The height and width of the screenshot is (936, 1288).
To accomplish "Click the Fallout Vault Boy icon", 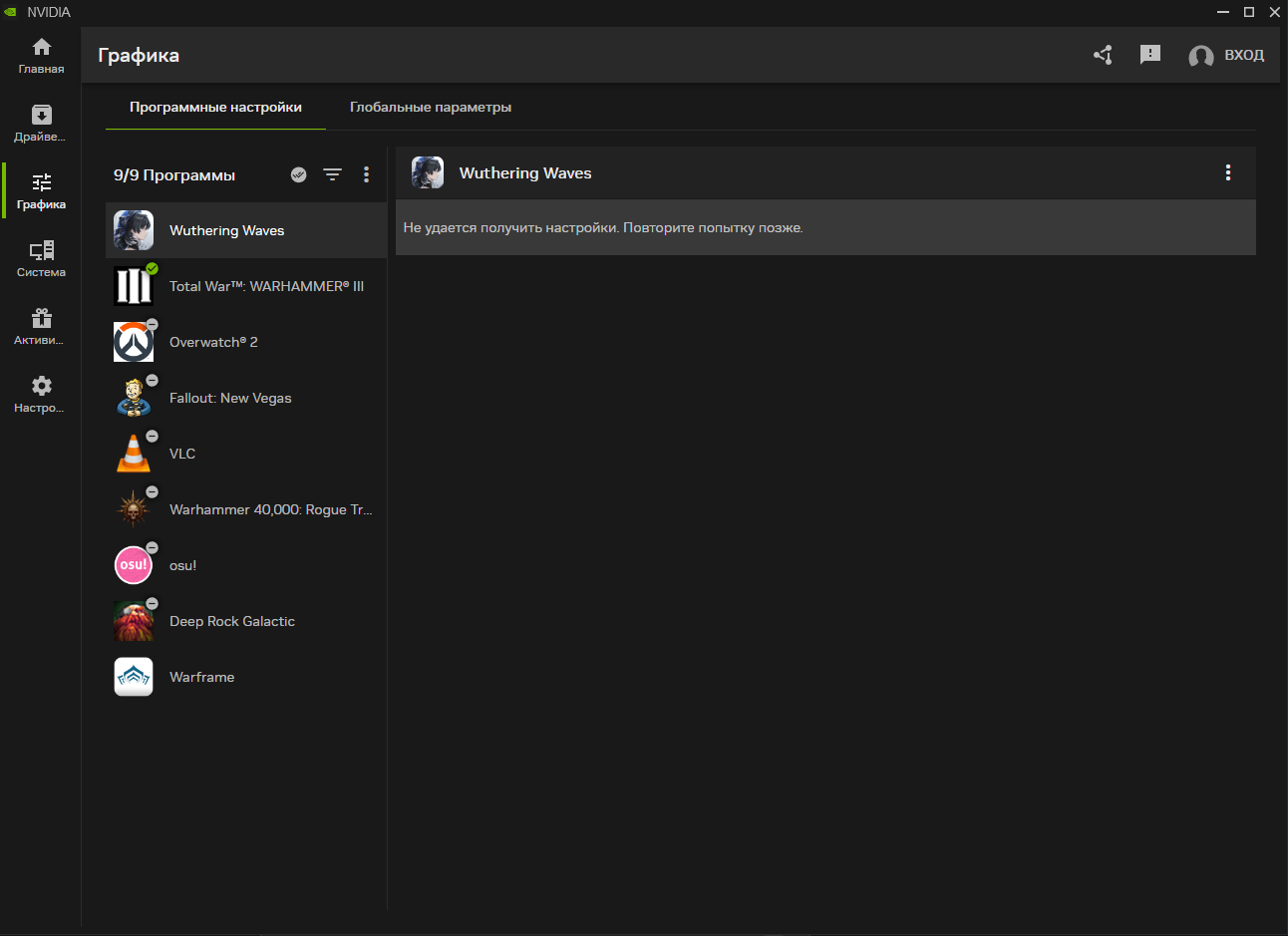I will point(134,398).
